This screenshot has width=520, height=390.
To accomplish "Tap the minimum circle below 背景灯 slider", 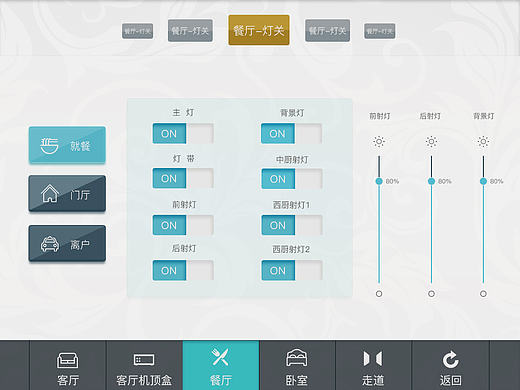I will [x=483, y=294].
